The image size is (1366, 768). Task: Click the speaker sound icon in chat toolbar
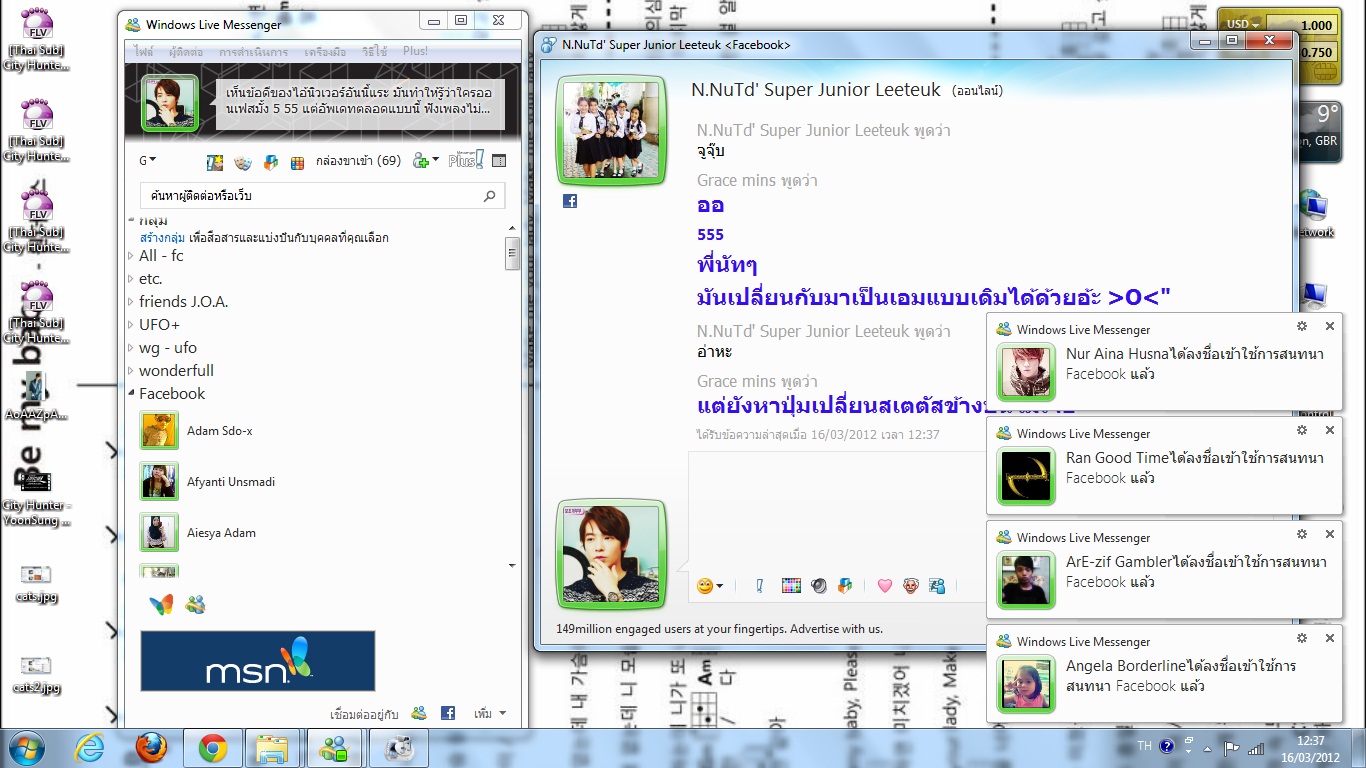819,586
